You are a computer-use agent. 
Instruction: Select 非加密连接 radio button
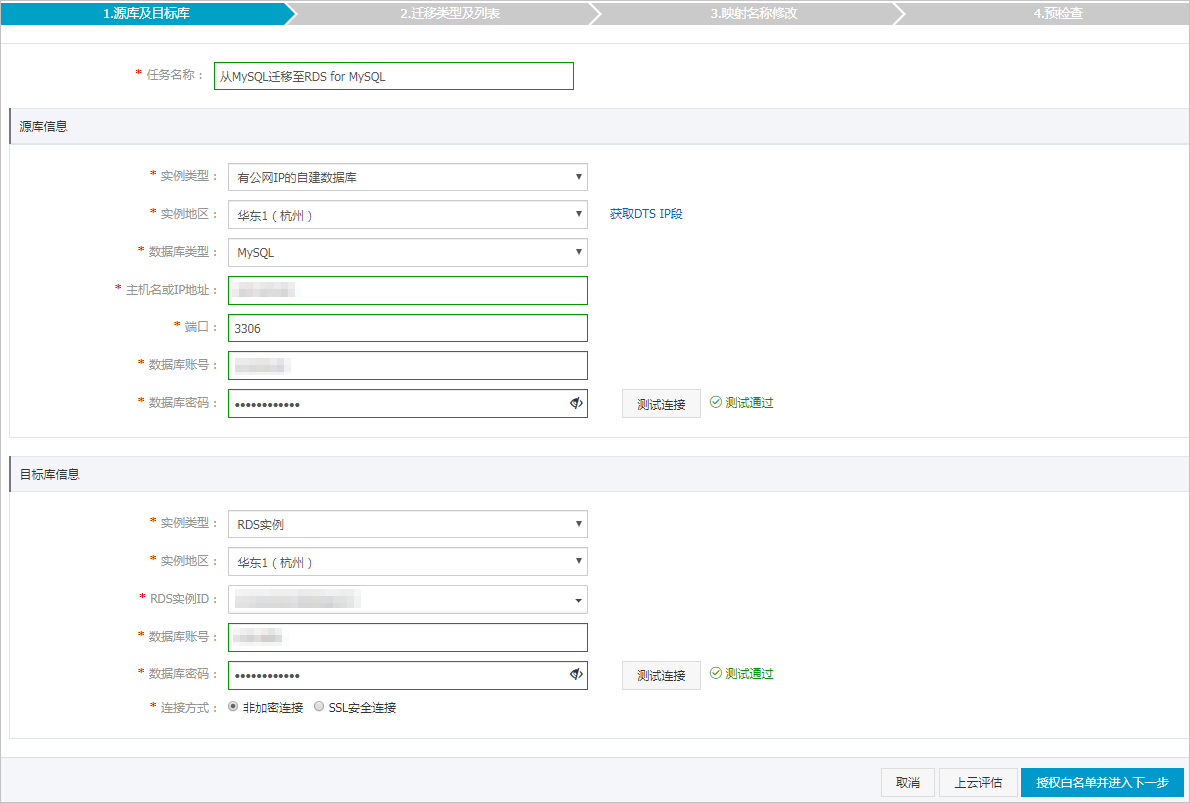tap(233, 706)
